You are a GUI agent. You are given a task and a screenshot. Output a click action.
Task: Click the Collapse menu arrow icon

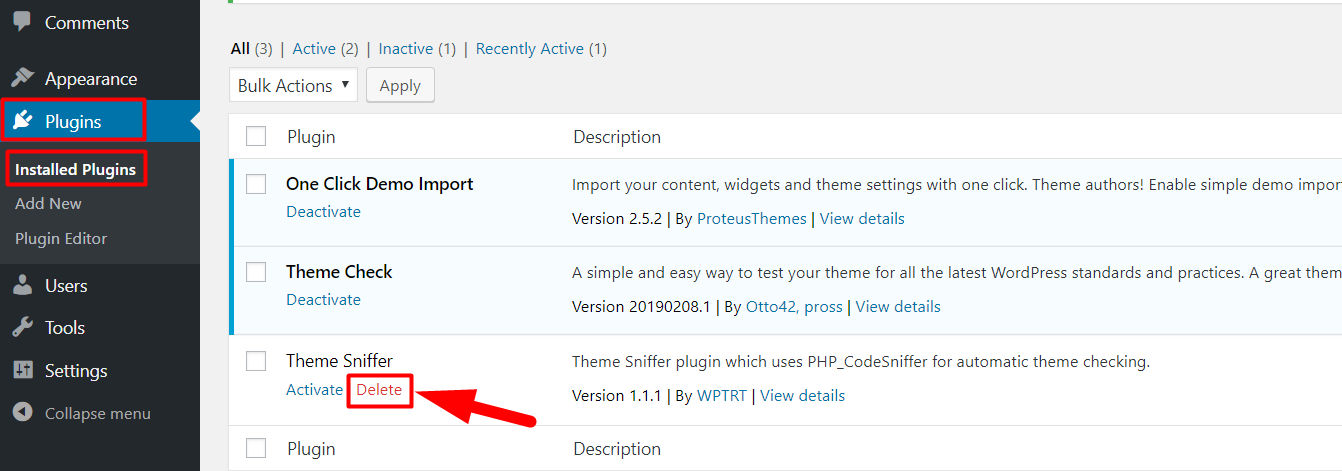point(22,413)
